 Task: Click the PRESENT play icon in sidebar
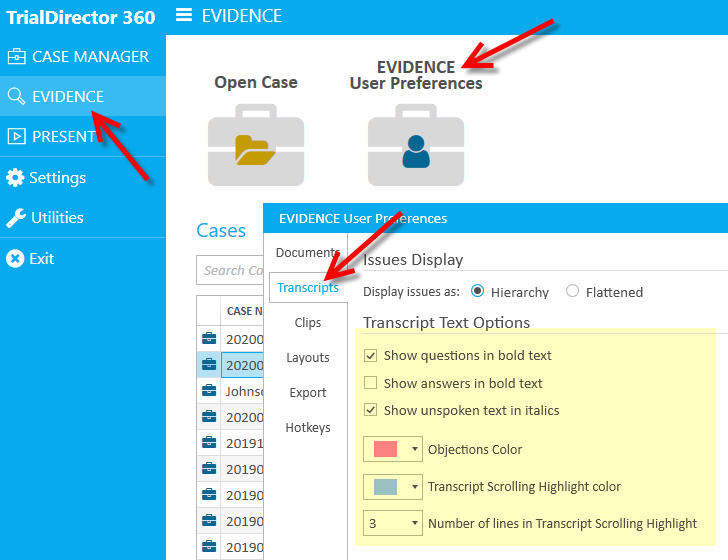(17, 137)
